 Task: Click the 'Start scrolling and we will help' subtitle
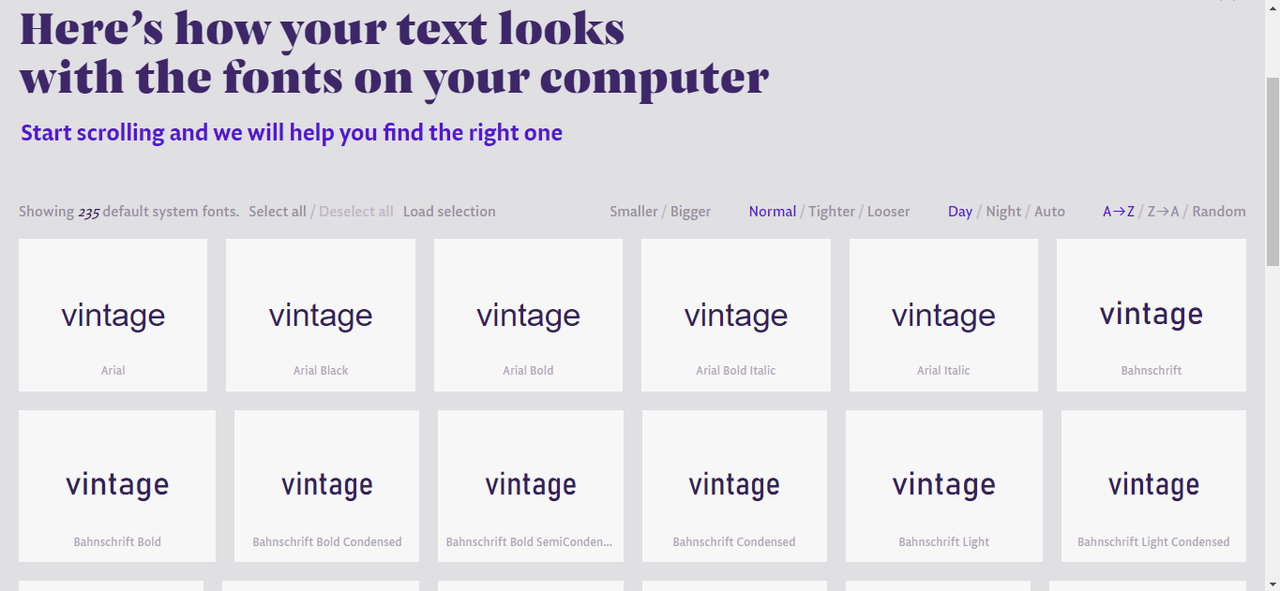point(291,133)
